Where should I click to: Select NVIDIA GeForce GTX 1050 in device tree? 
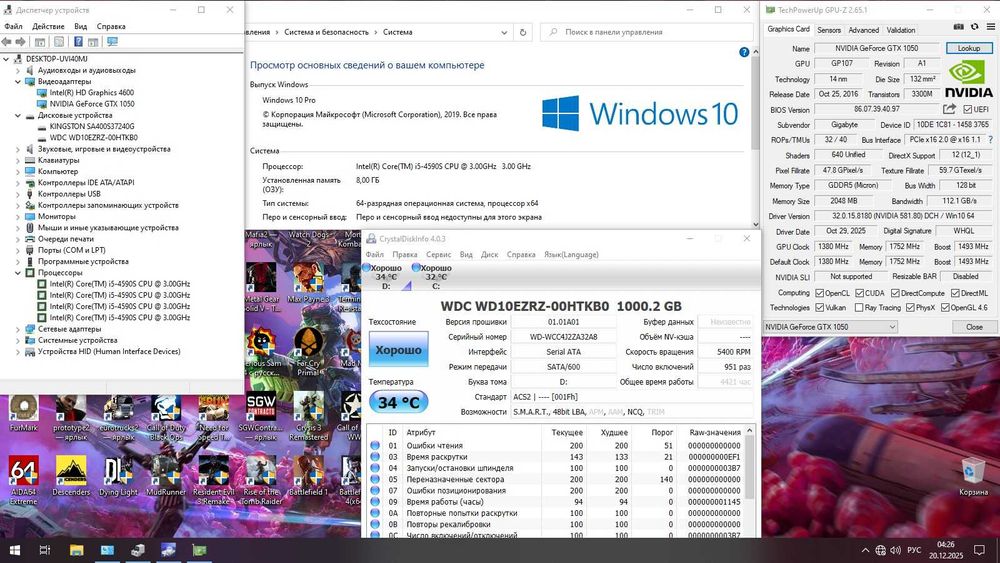[92, 104]
